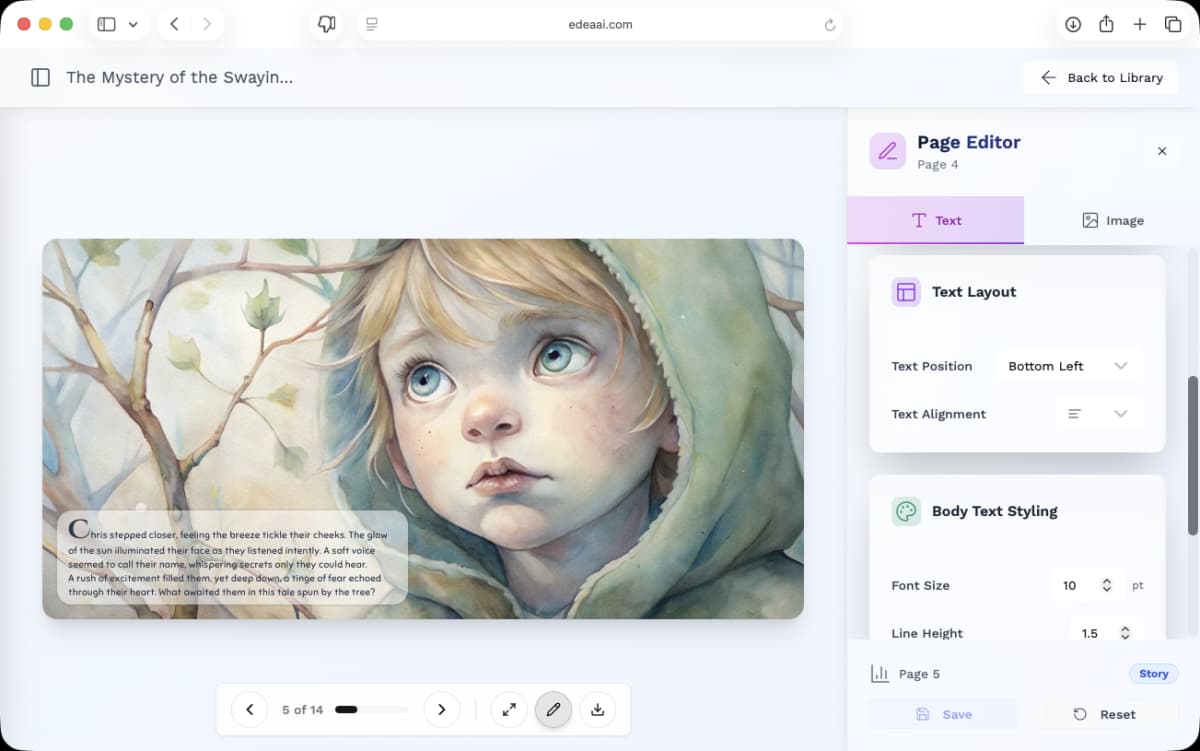Click the Story badge for Page 5

click(1153, 674)
